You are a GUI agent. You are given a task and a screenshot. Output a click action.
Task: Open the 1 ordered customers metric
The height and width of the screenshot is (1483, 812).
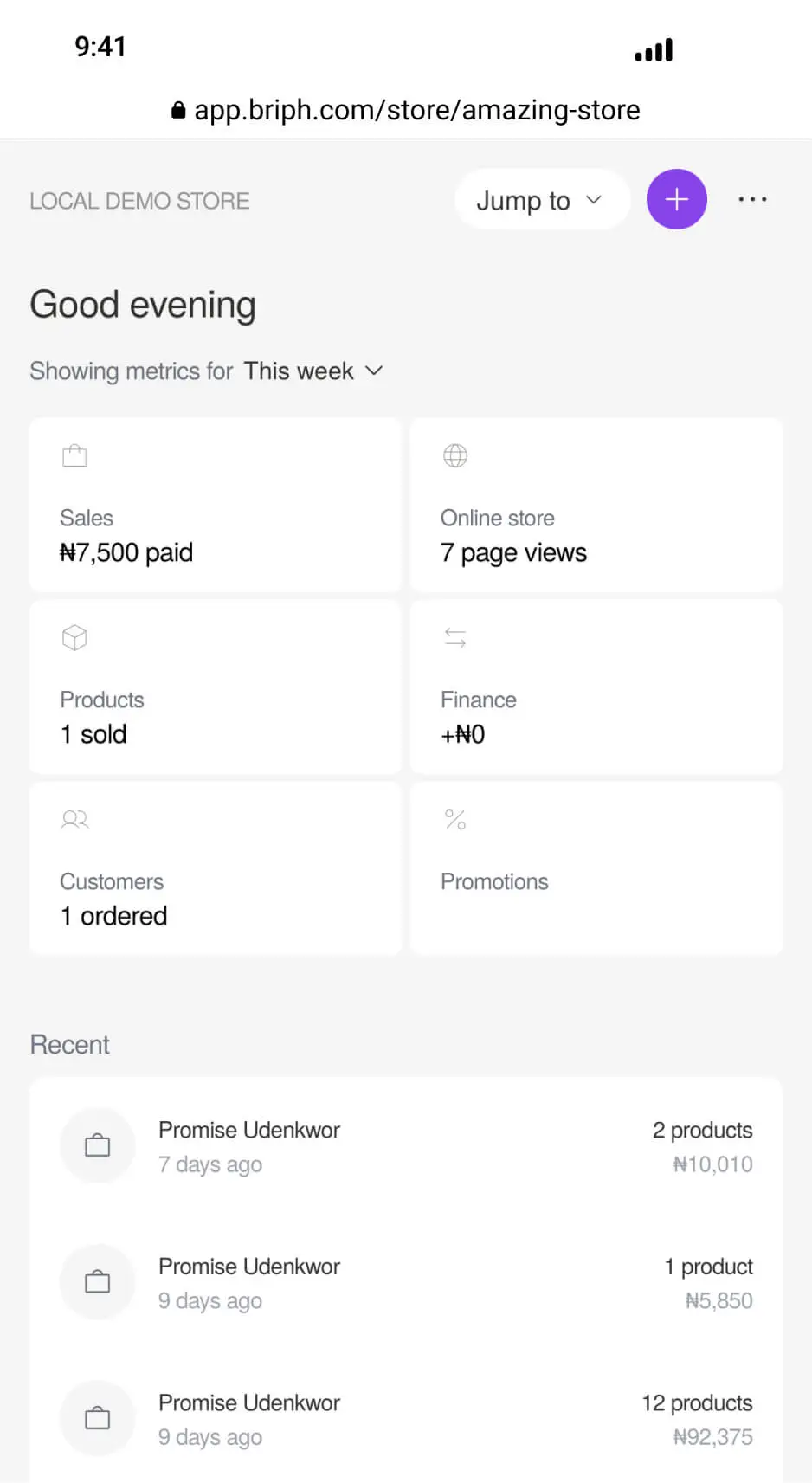tap(113, 917)
